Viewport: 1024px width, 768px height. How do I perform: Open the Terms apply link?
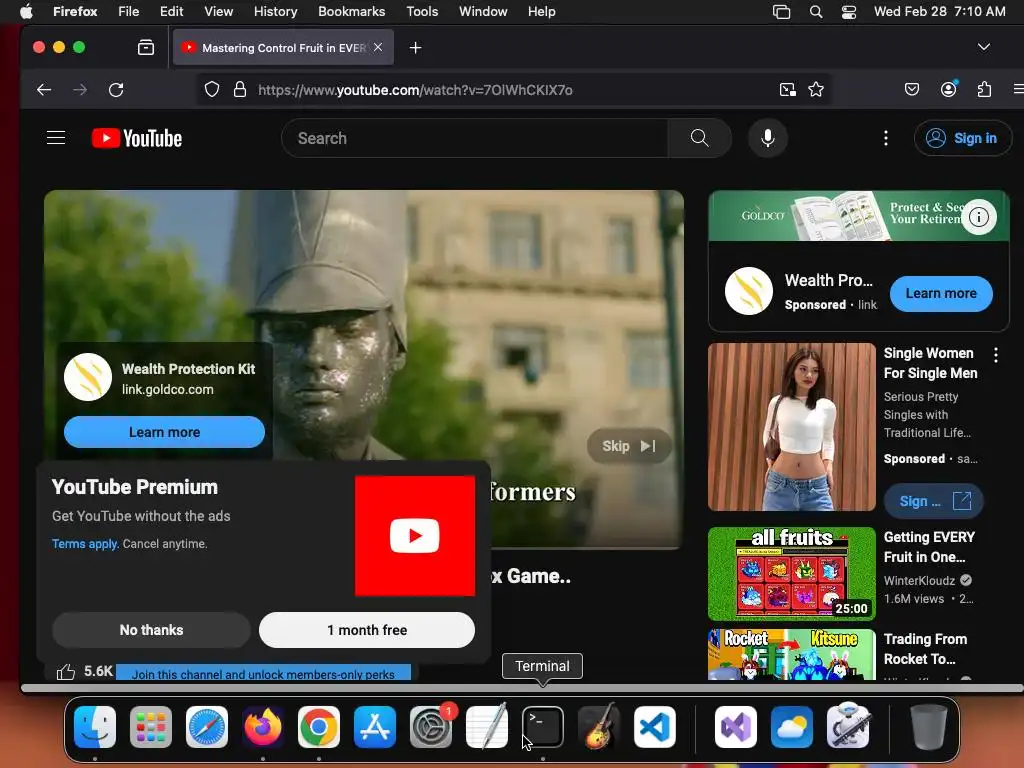click(85, 544)
